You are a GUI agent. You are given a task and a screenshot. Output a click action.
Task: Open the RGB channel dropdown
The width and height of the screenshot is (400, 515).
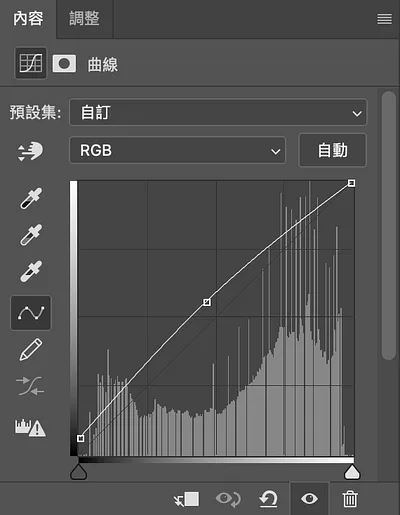click(177, 150)
